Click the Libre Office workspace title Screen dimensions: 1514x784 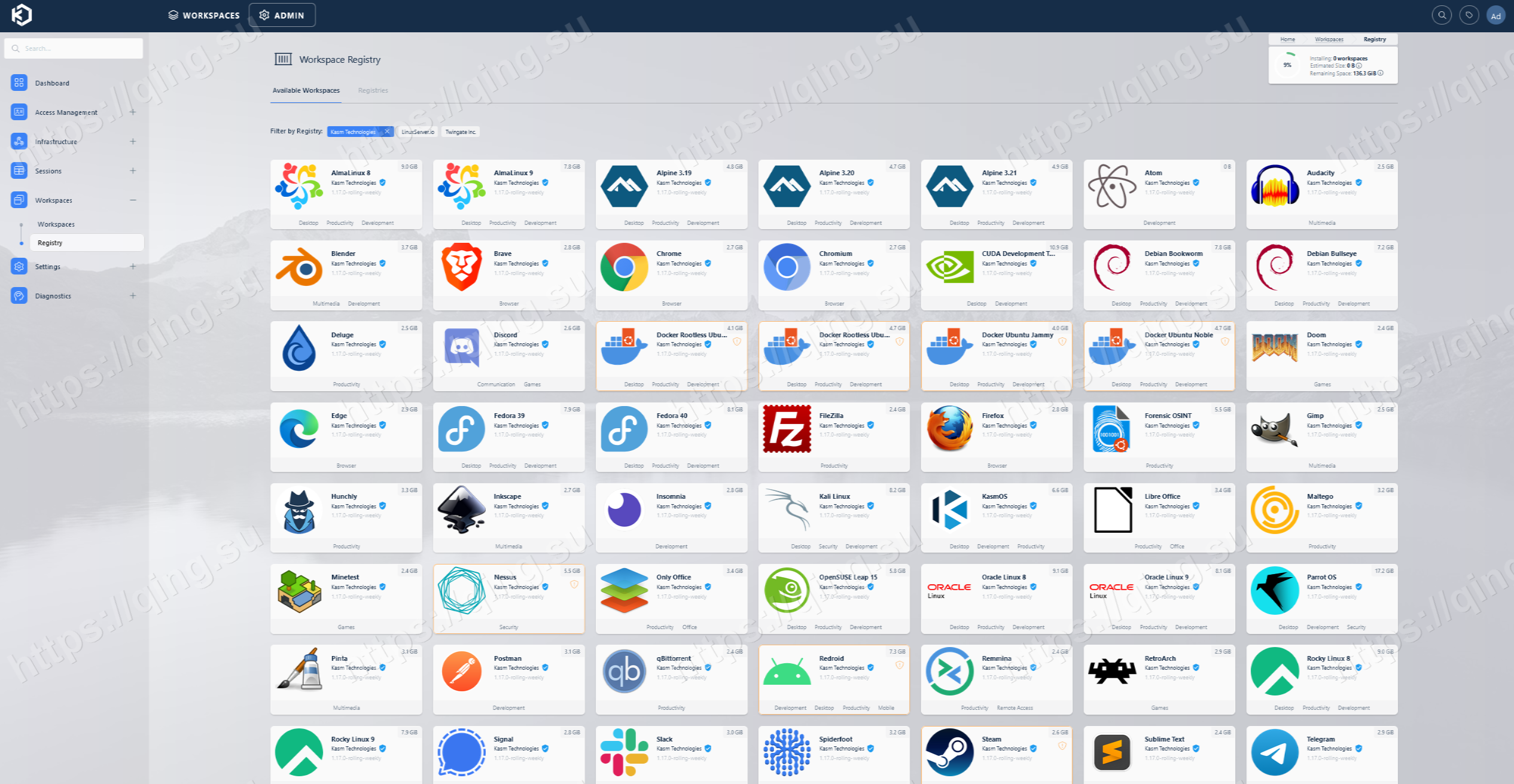coord(1162,496)
